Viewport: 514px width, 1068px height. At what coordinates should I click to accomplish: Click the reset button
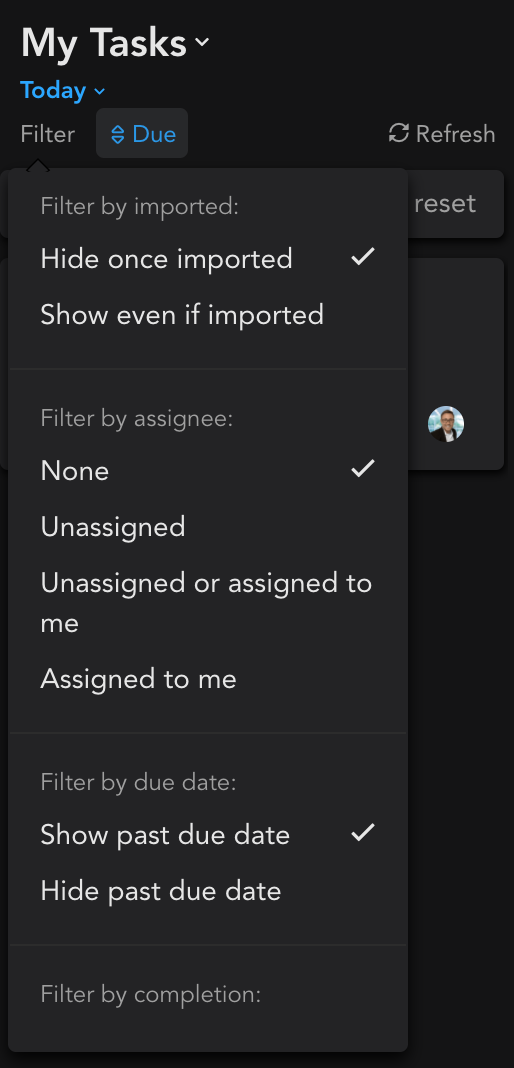coord(445,204)
